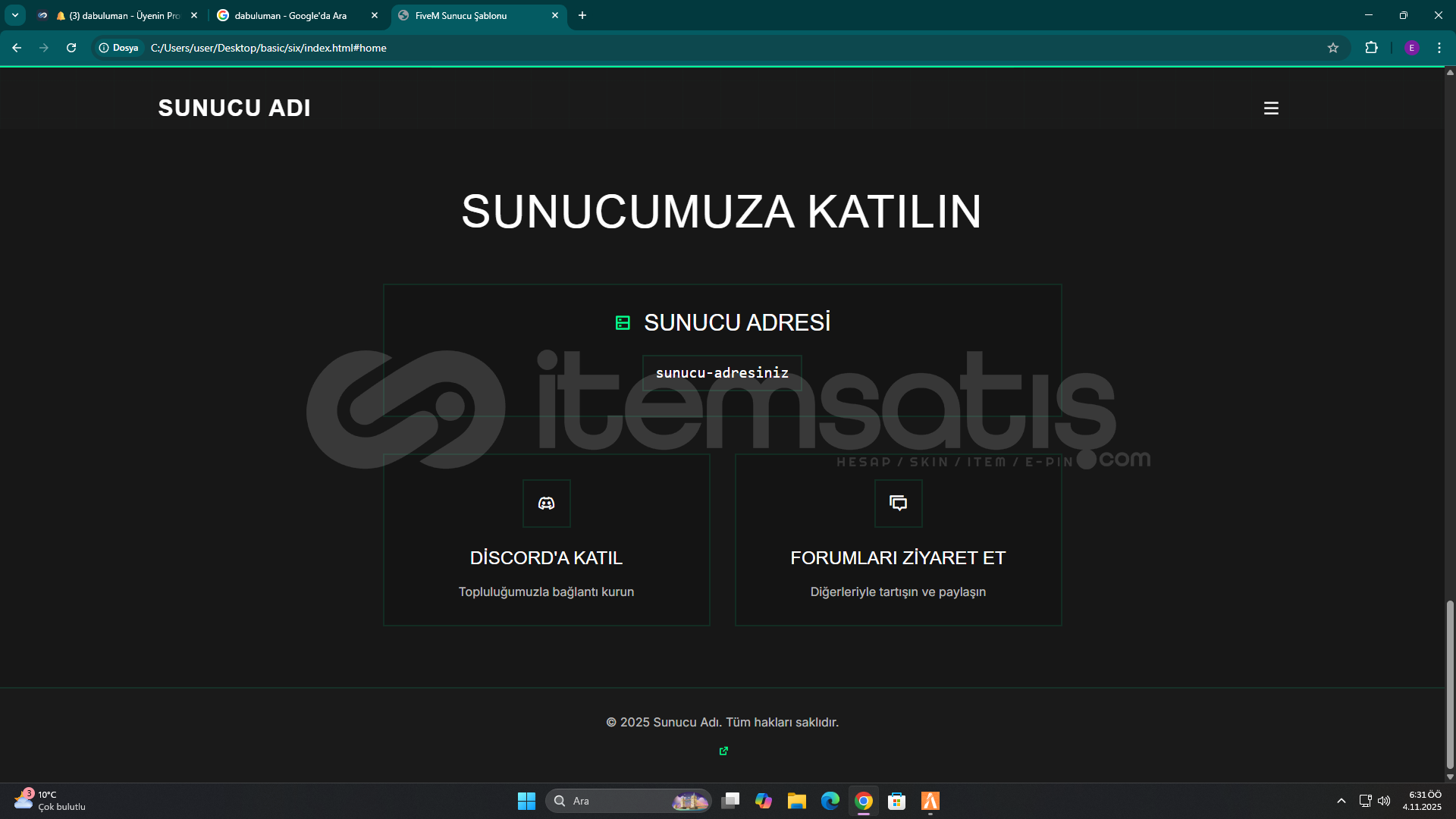Click the Discord icon in card
This screenshot has width=1456, height=819.
point(546,504)
